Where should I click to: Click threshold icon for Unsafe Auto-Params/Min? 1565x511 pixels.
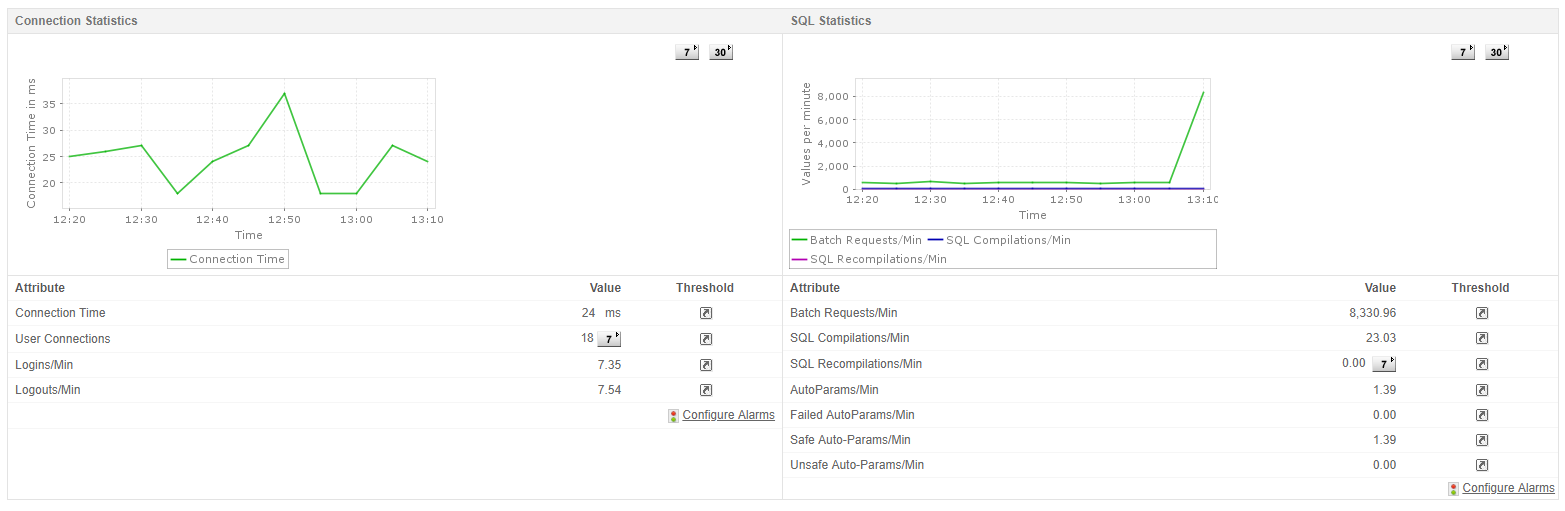click(x=1482, y=465)
